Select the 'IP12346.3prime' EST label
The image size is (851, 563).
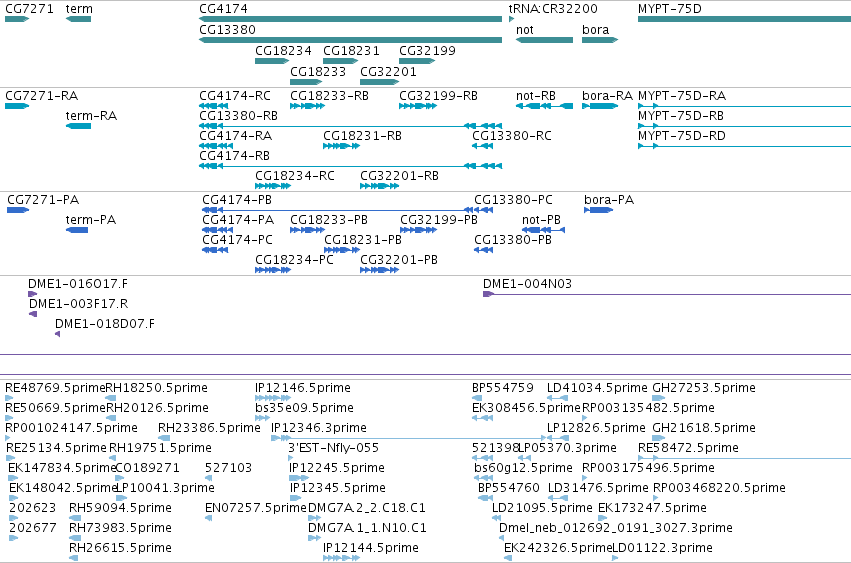tap(319, 428)
